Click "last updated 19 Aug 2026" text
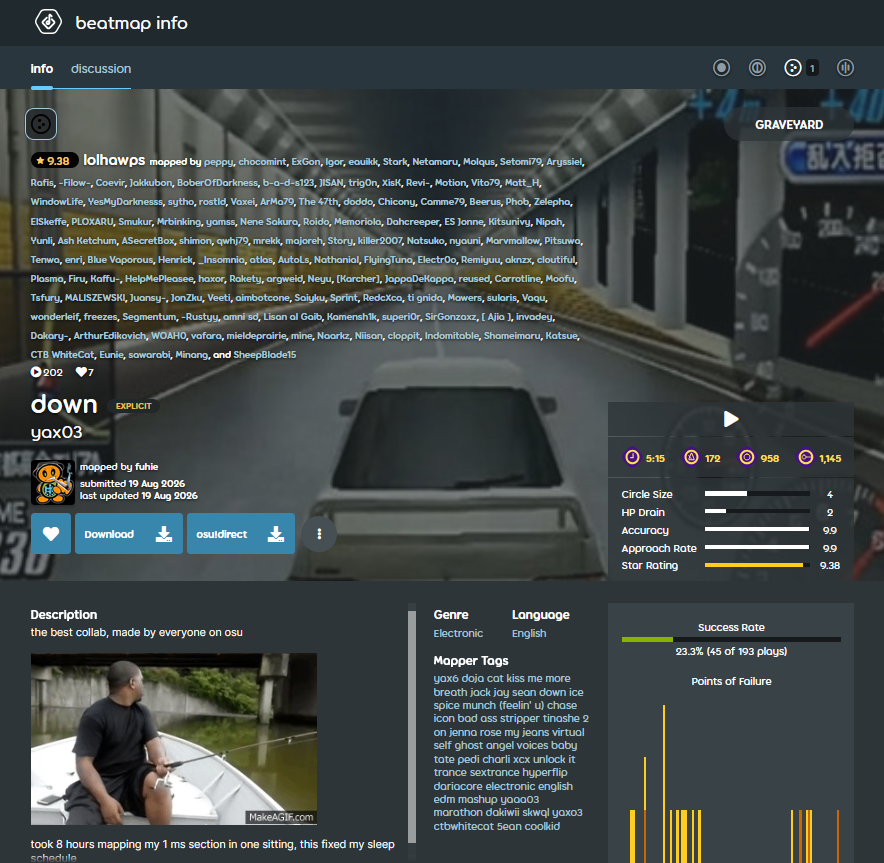 coord(138,496)
